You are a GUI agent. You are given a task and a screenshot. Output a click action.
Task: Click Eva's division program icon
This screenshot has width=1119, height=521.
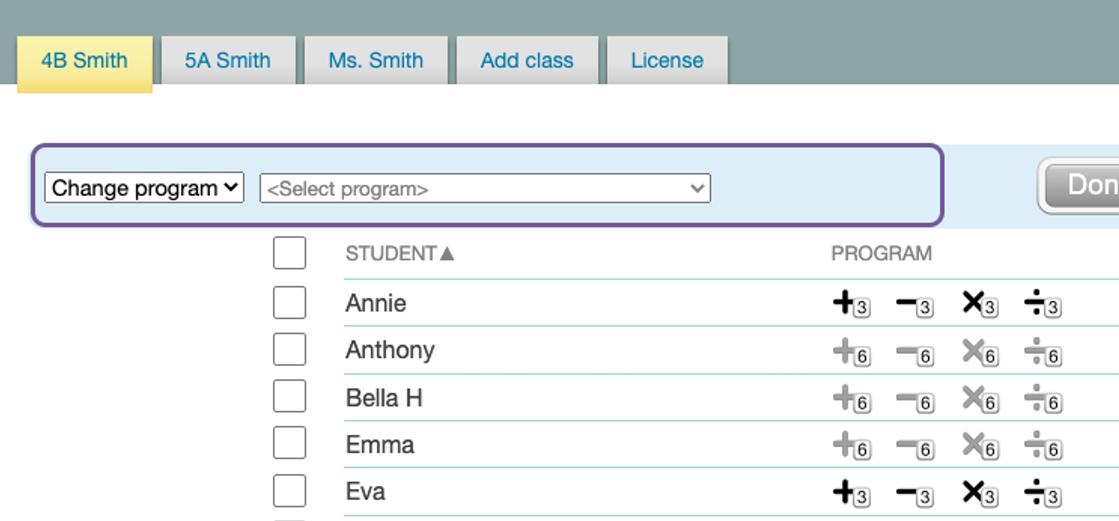tap(1042, 493)
